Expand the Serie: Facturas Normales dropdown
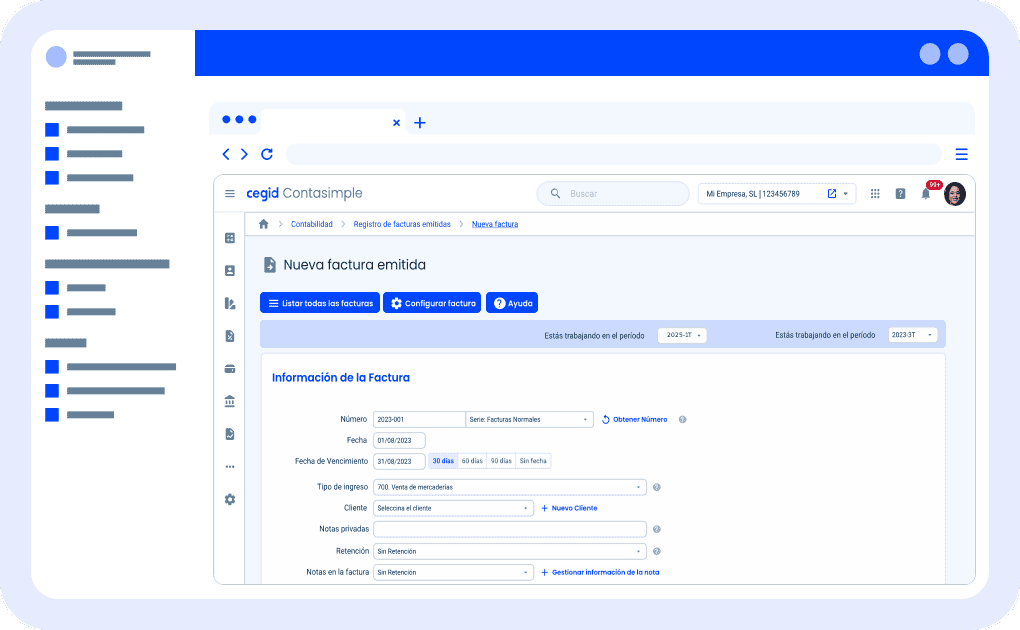This screenshot has height=630, width=1020. click(530, 420)
